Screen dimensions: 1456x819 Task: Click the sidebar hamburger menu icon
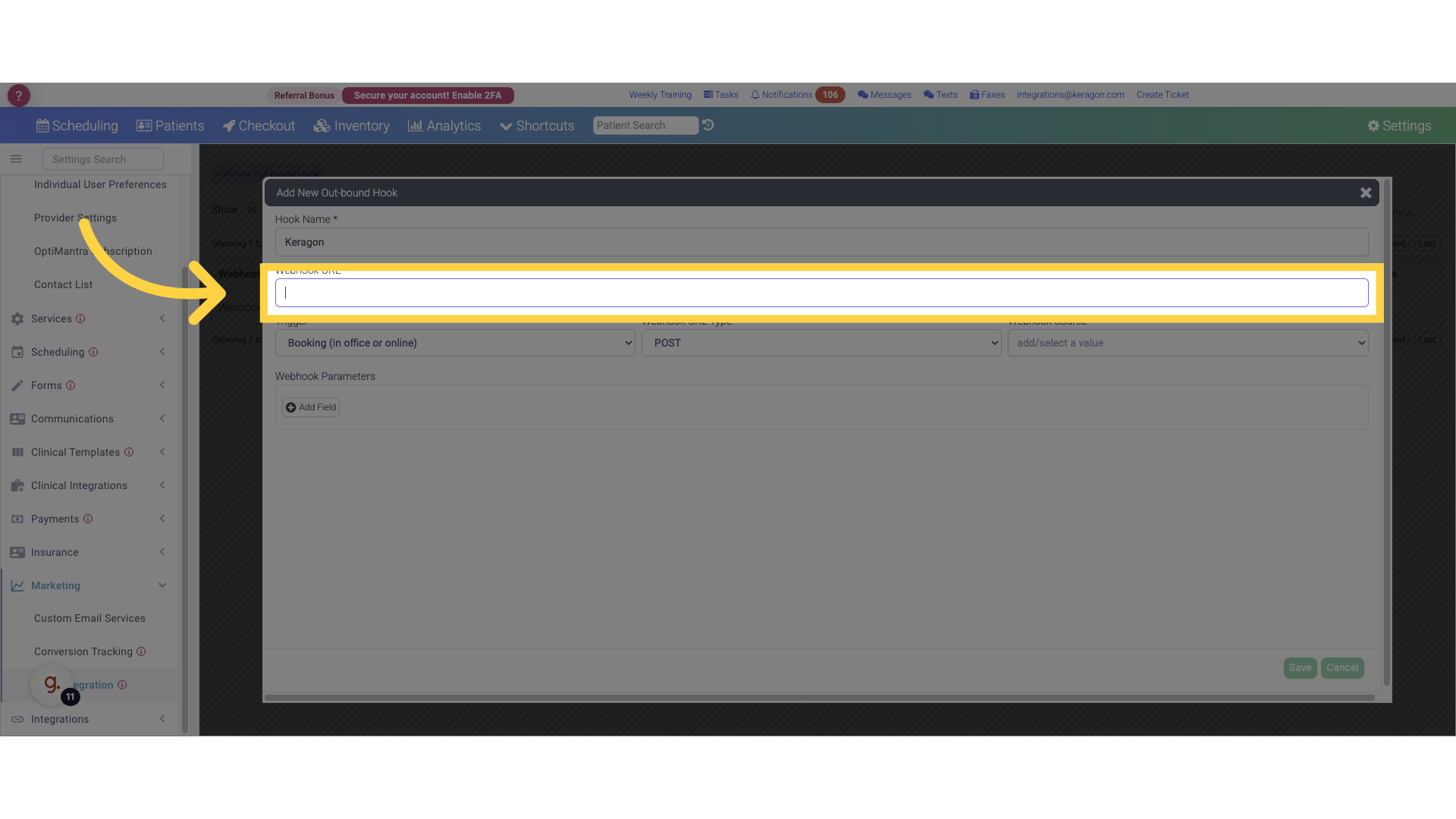pos(16,159)
